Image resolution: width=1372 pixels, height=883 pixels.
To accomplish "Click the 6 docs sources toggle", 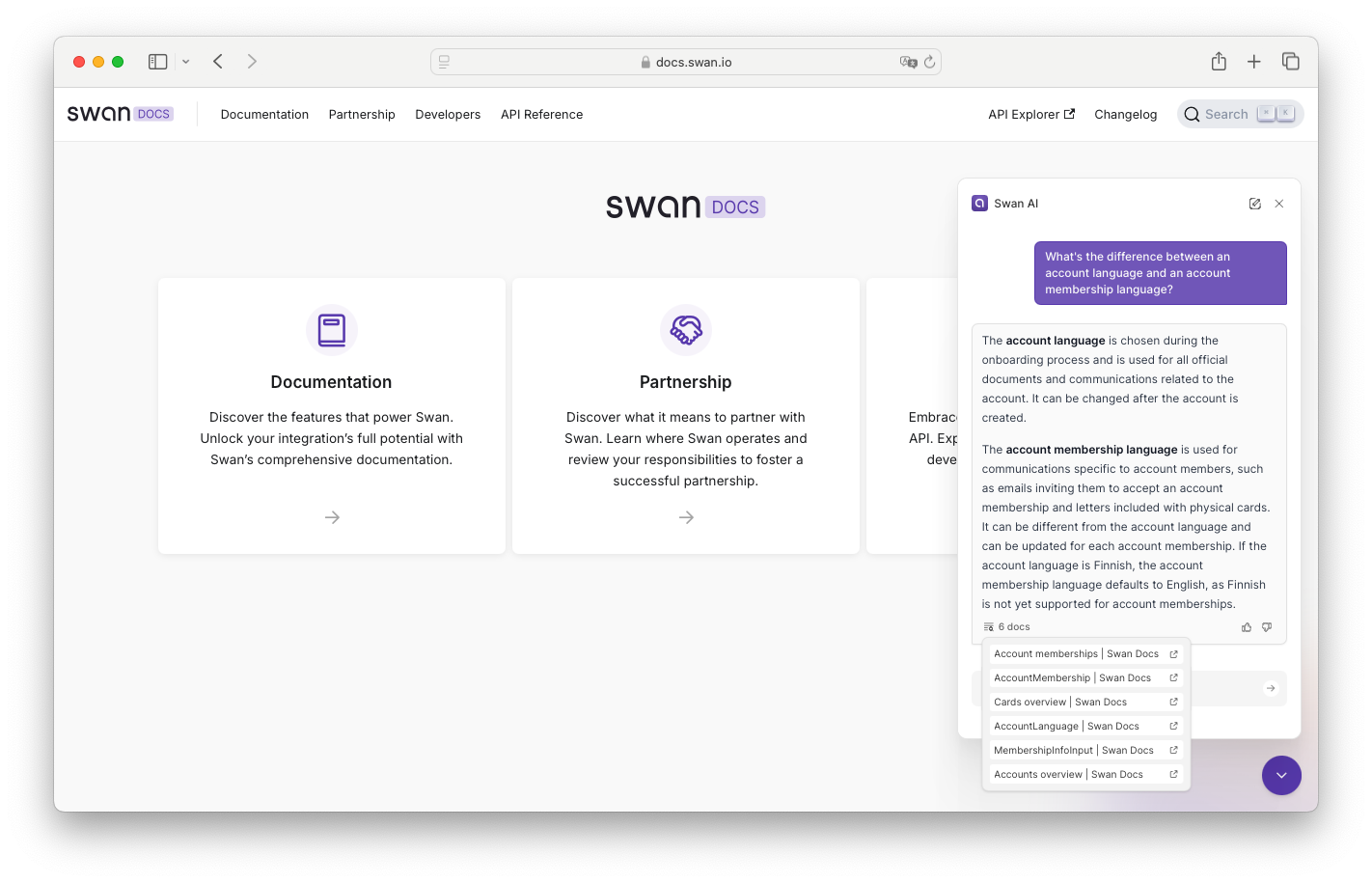I will (1006, 626).
